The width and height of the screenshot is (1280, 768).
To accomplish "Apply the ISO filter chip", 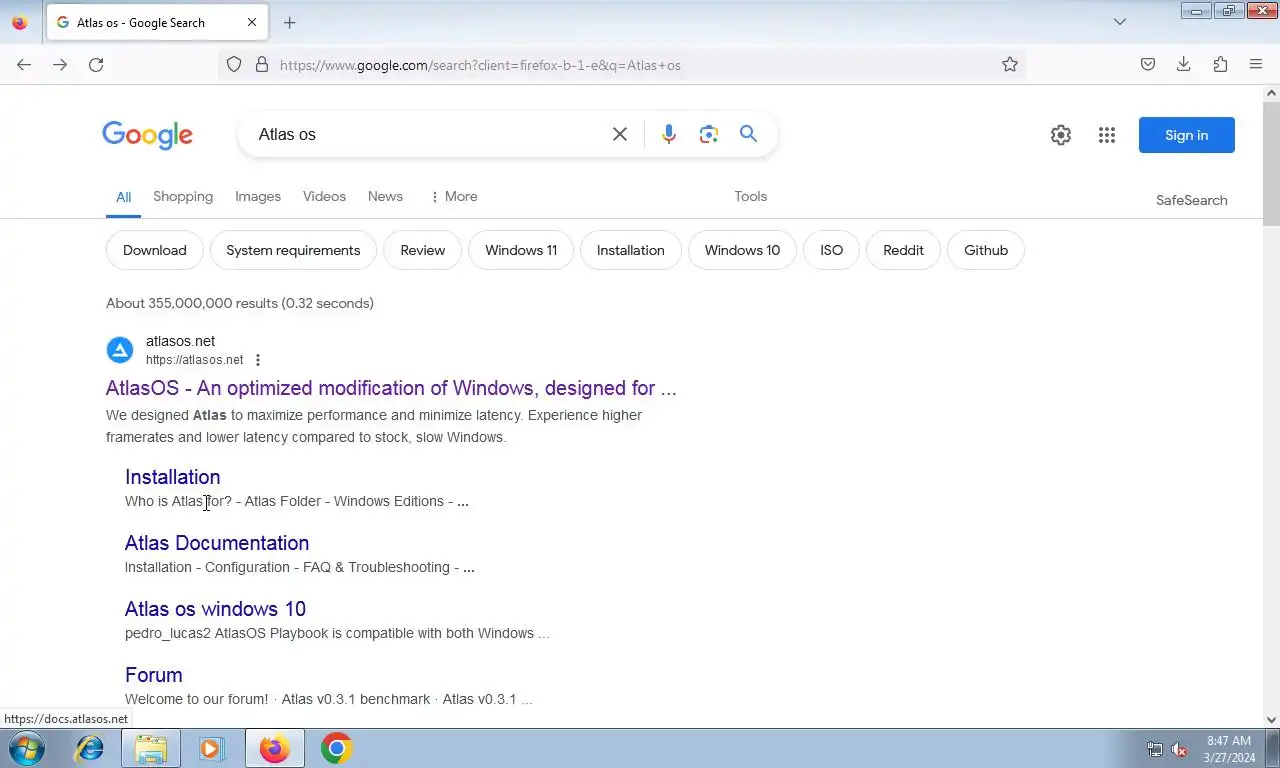I will point(831,250).
